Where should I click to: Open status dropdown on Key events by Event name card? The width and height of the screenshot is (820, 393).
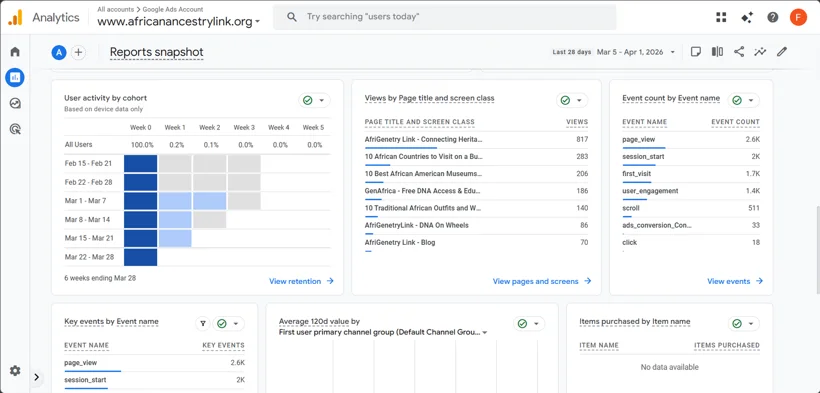(228, 324)
